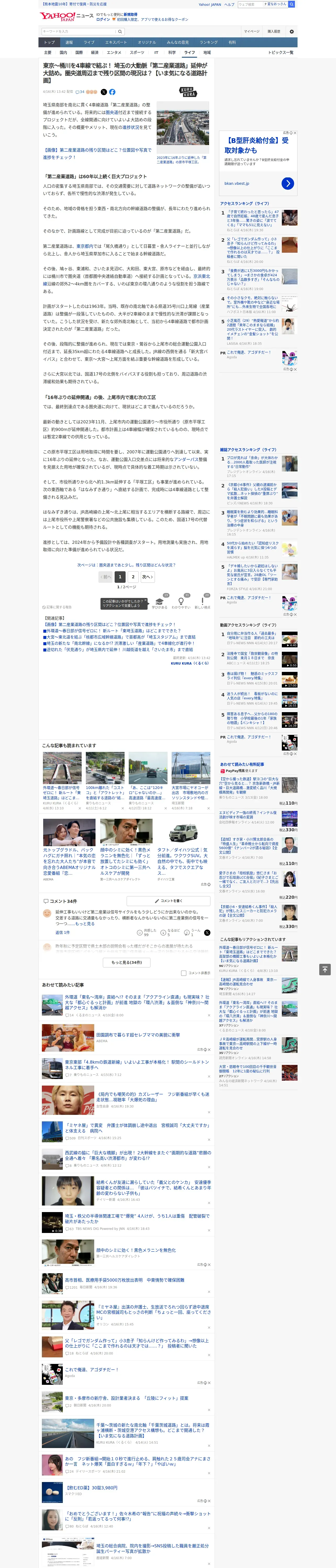Open the みんなの意見 tab
Image resolution: width=336 pixels, height=1568 pixels.
click(x=177, y=43)
